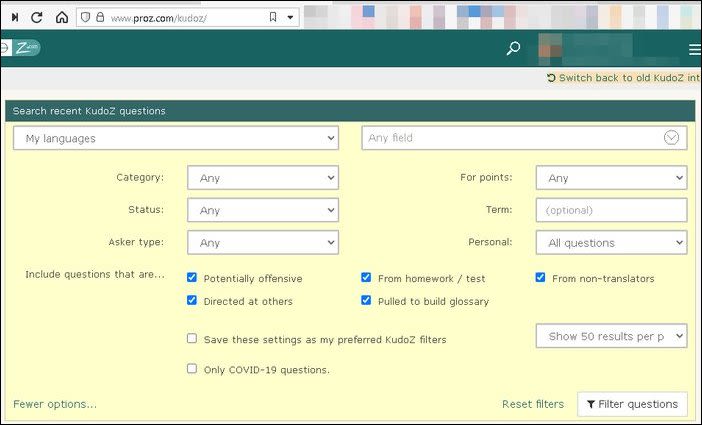Open the shield tracking protection icon
Screen dimensions: 702x425
pos(86,17)
